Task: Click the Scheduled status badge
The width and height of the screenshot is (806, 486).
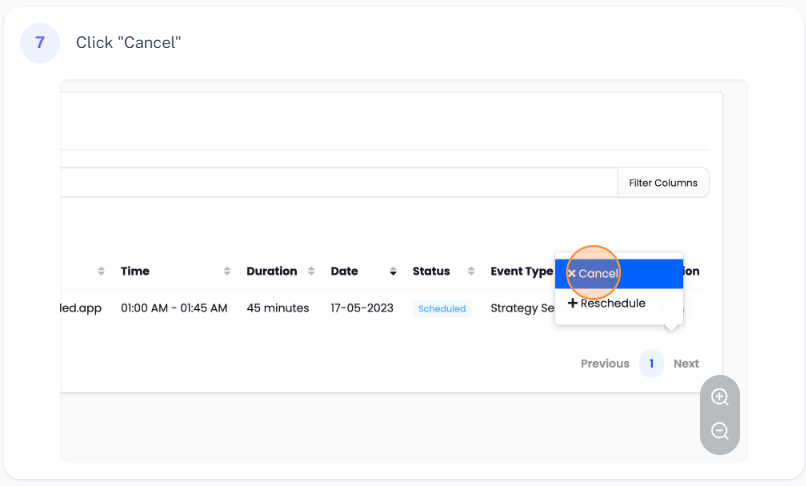Action: coord(442,309)
